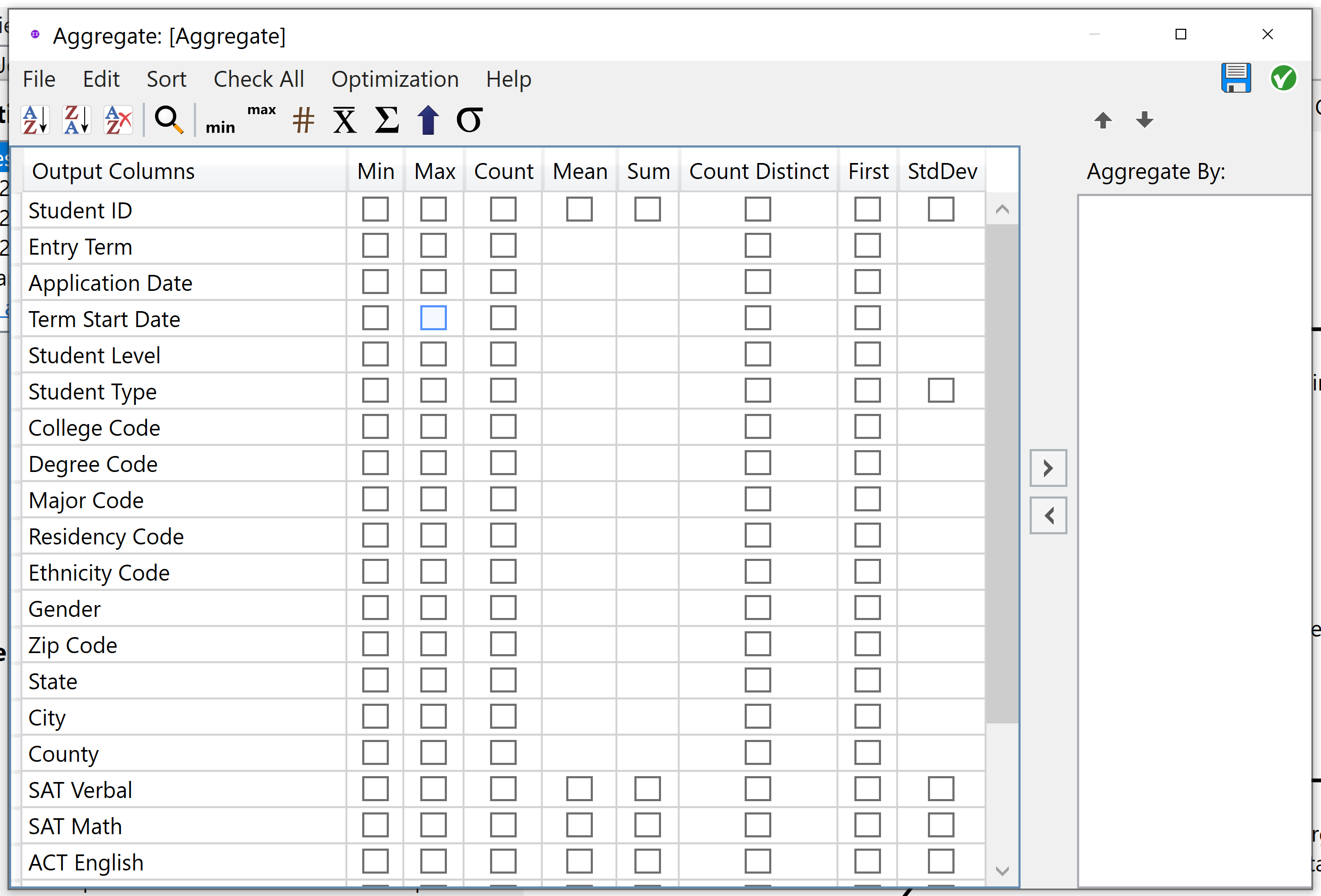Viewport: 1321px width, 896px height.
Task: Check Mean for Student ID
Action: 579,209
